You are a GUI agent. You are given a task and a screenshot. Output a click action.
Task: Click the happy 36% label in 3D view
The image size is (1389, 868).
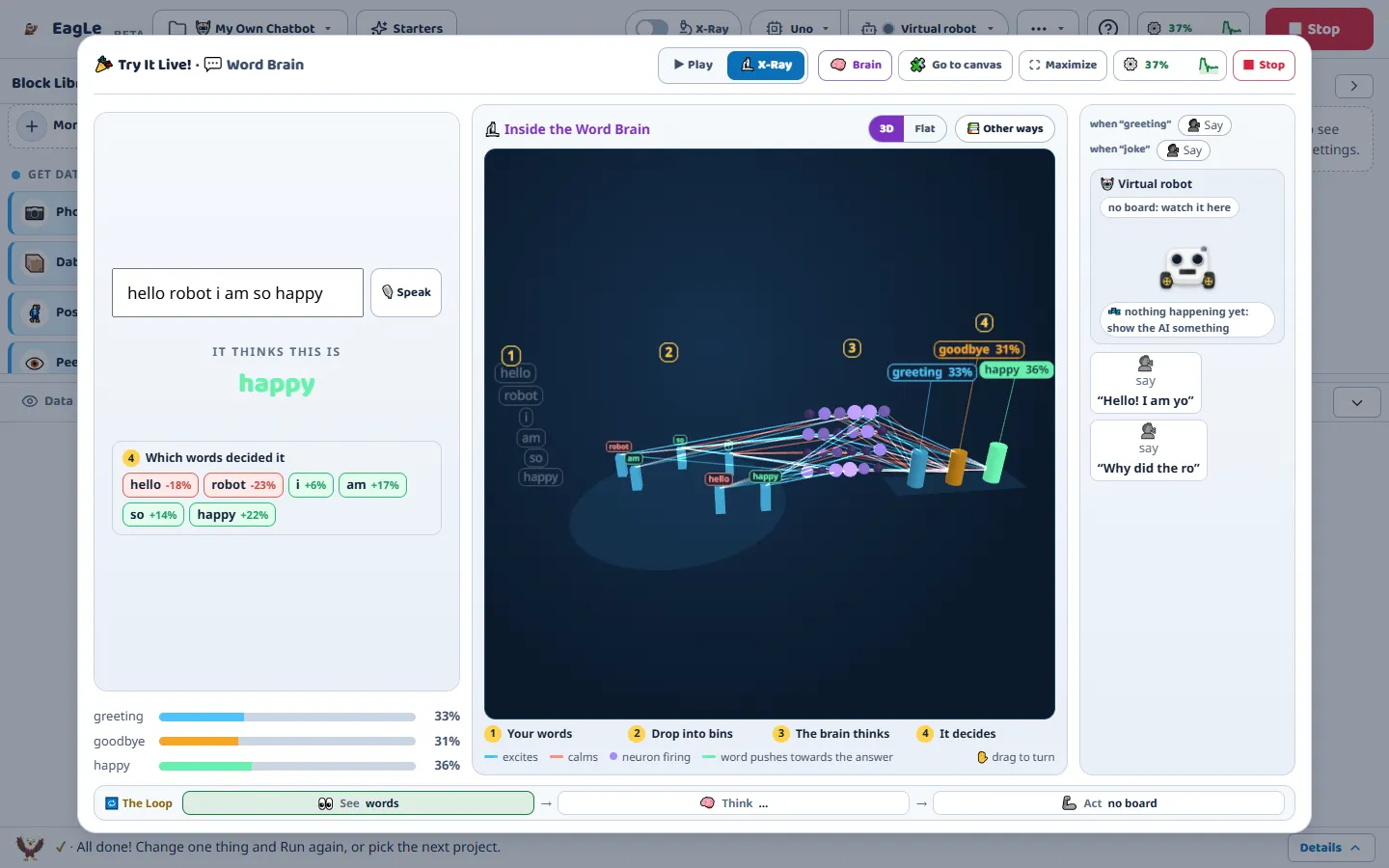coord(1016,369)
